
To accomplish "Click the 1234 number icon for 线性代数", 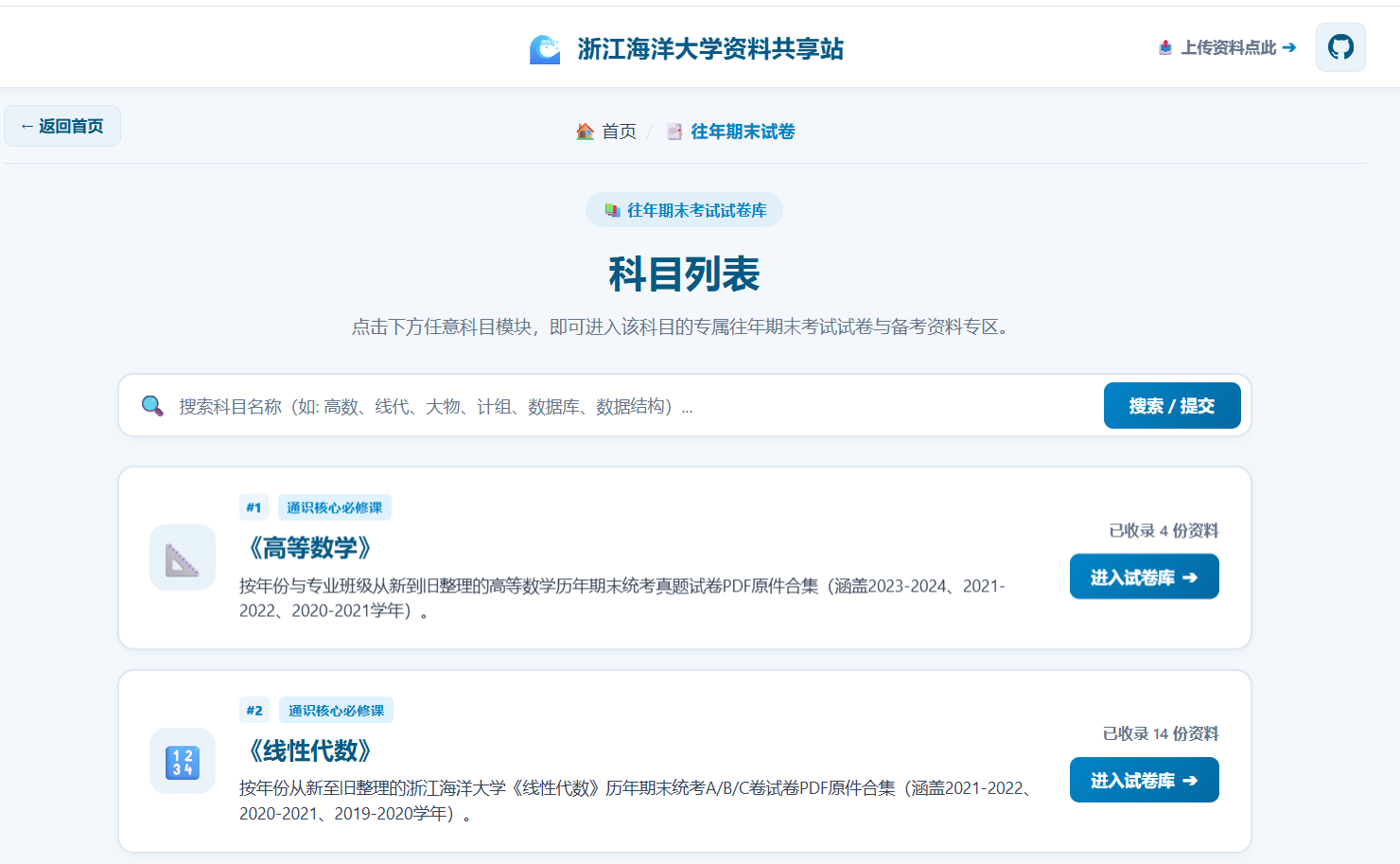I will click(183, 761).
